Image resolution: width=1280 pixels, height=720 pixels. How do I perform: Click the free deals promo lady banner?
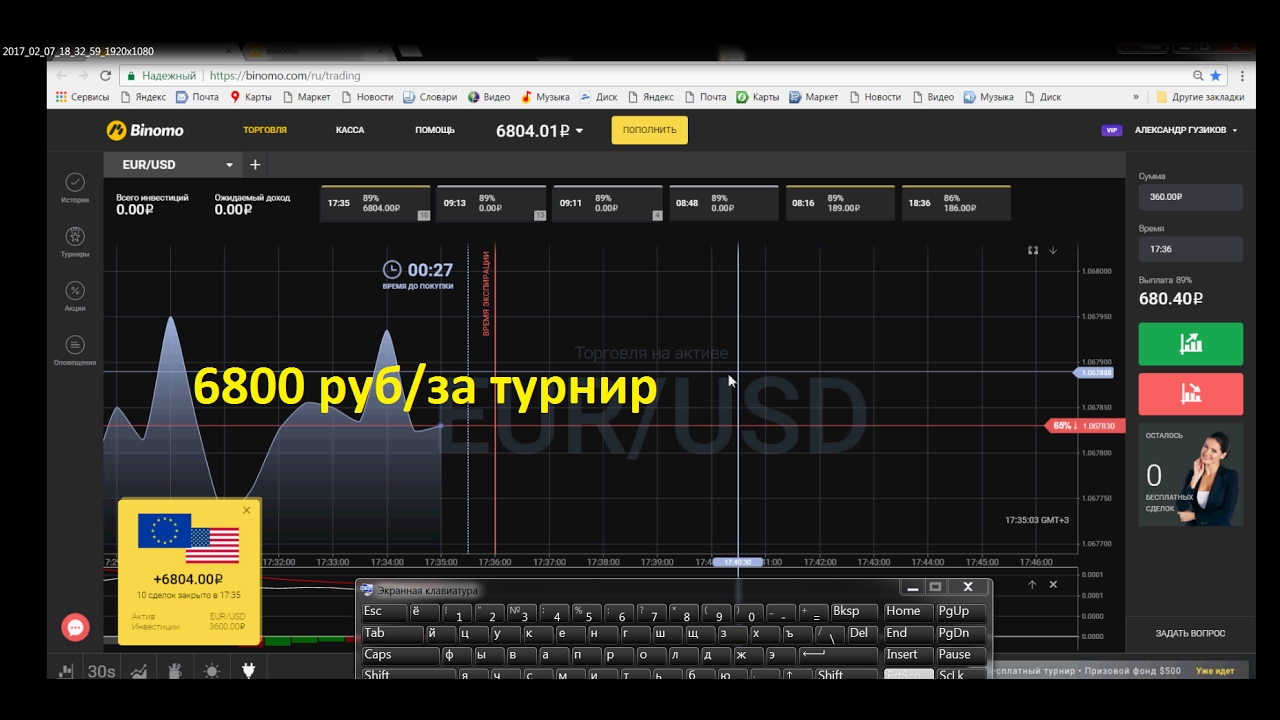pyautogui.click(x=1191, y=474)
